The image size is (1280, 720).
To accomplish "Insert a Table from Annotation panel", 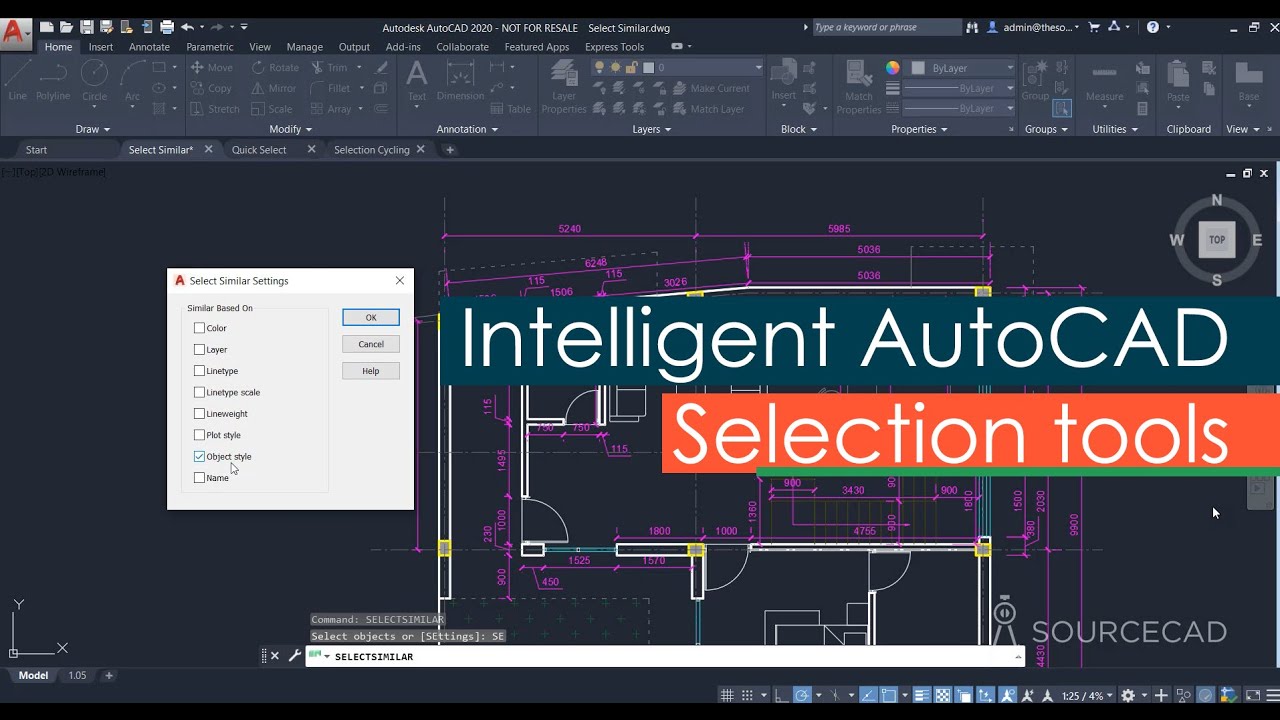I will (510, 109).
